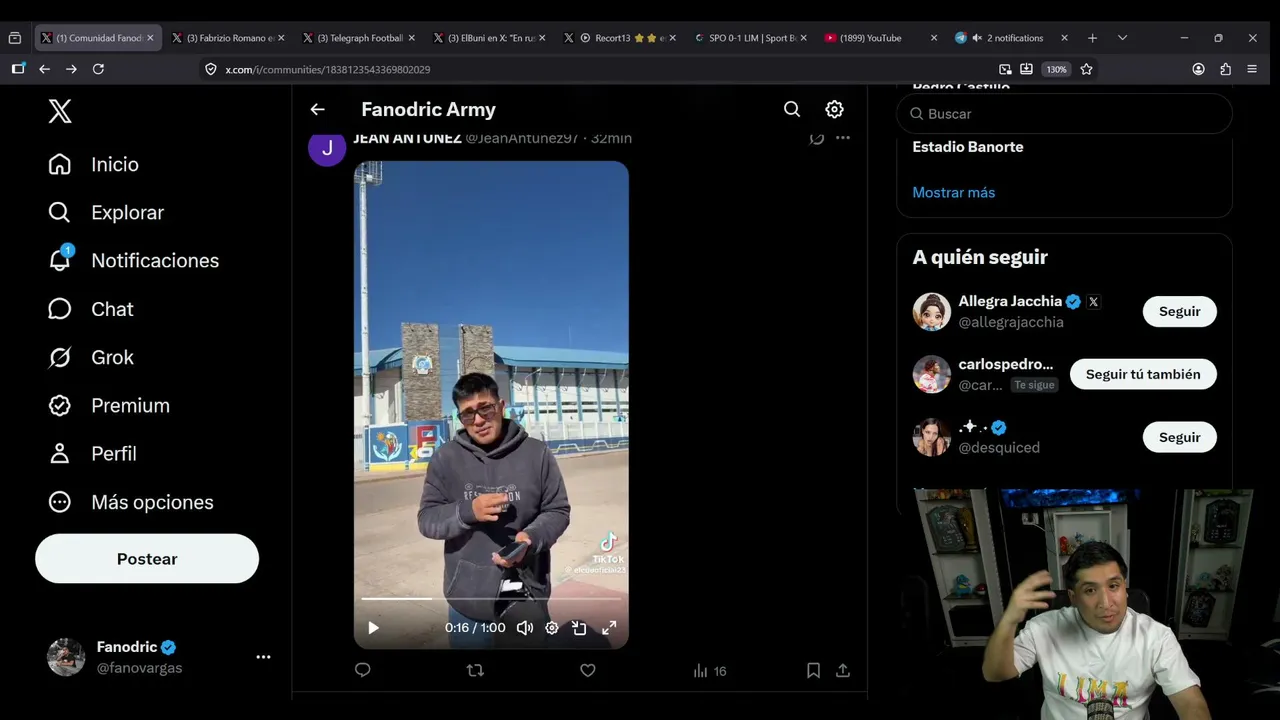Open browser extensions icon
Screen dimensions: 1280x720
(1225, 69)
